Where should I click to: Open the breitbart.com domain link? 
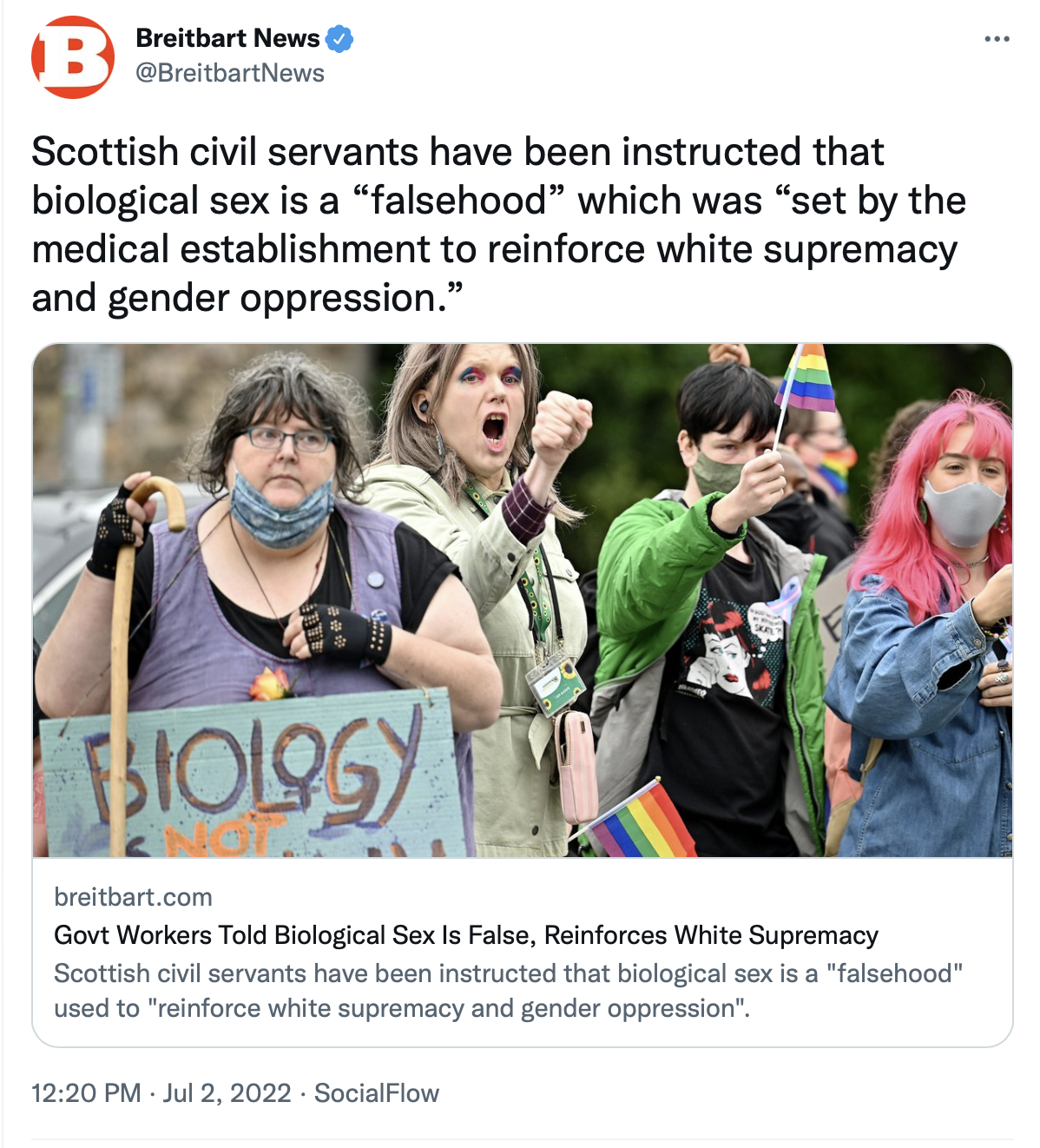pyautogui.click(x=133, y=897)
